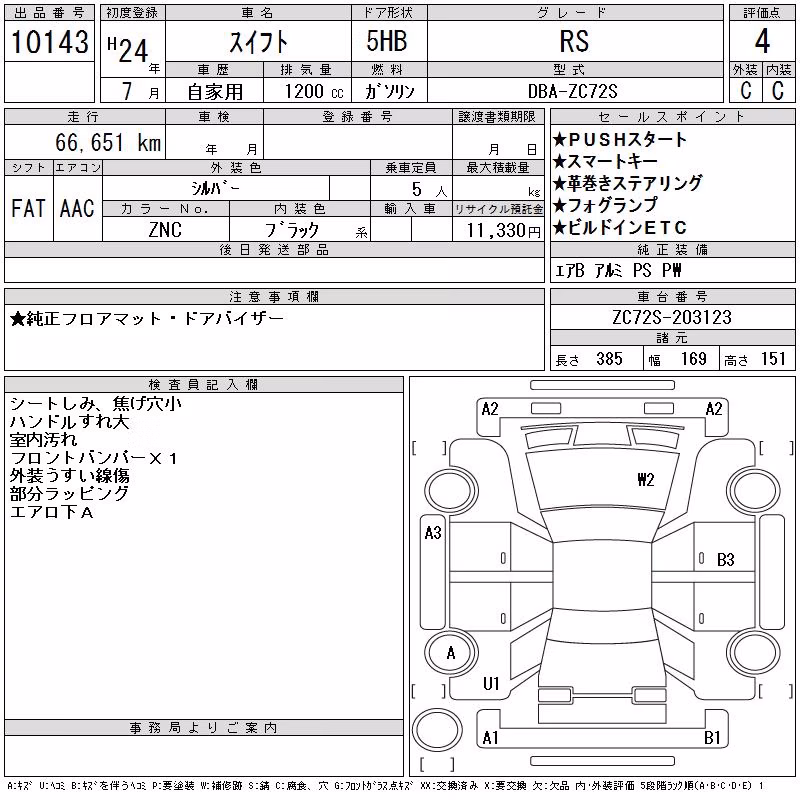Click A1 mark on the diagram
Image resolution: width=800 pixels, height=800 pixels.
tap(490, 737)
